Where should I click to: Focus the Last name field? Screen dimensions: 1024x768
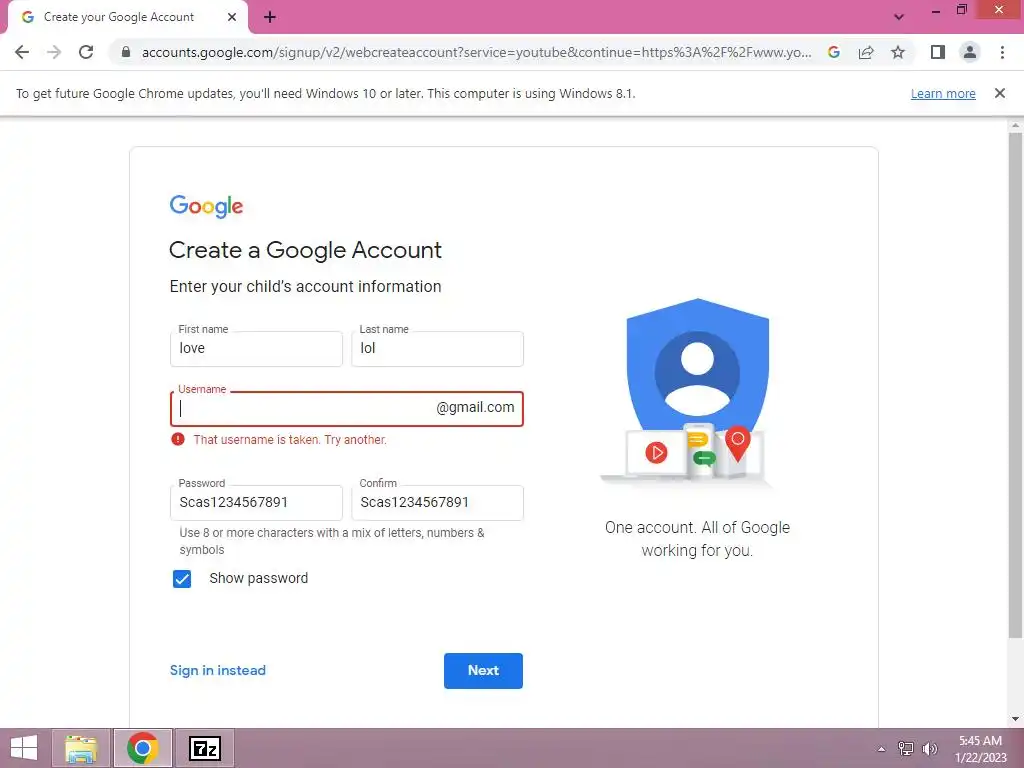(x=437, y=349)
